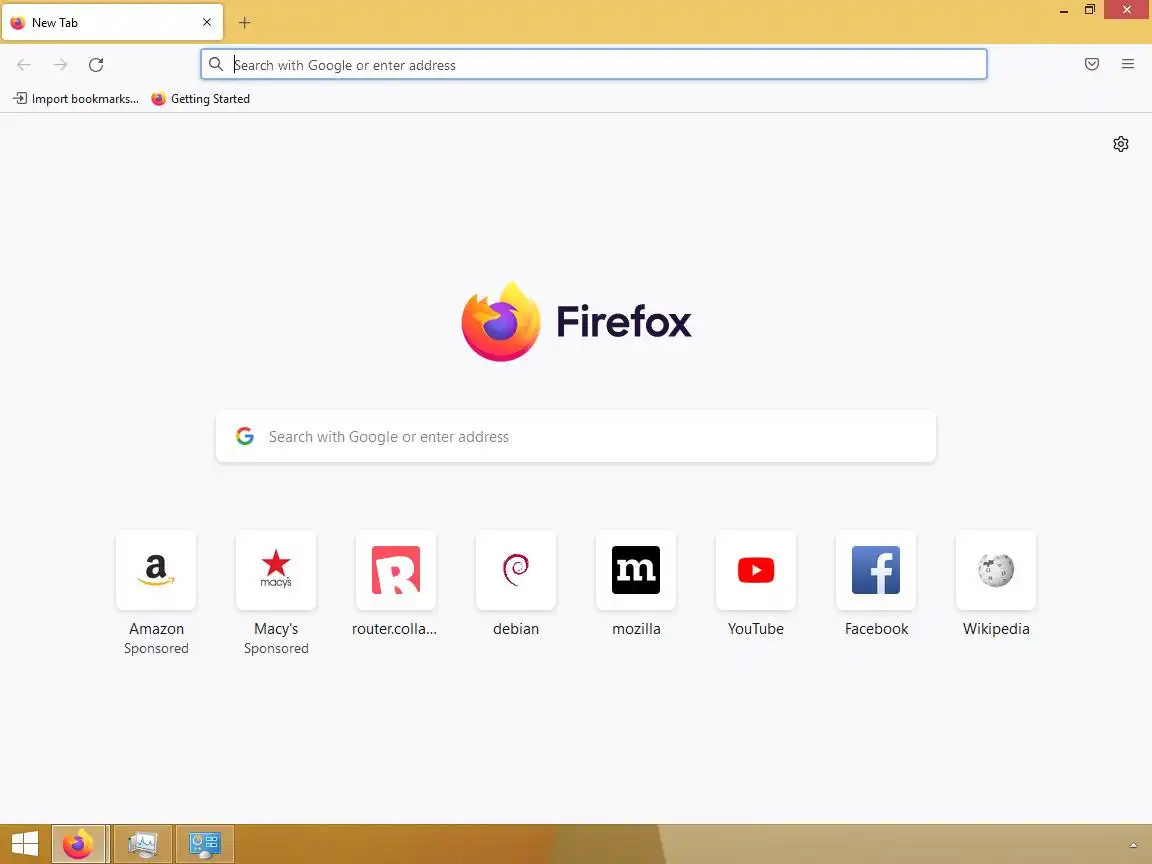Open the Windows Start button

(x=24, y=844)
